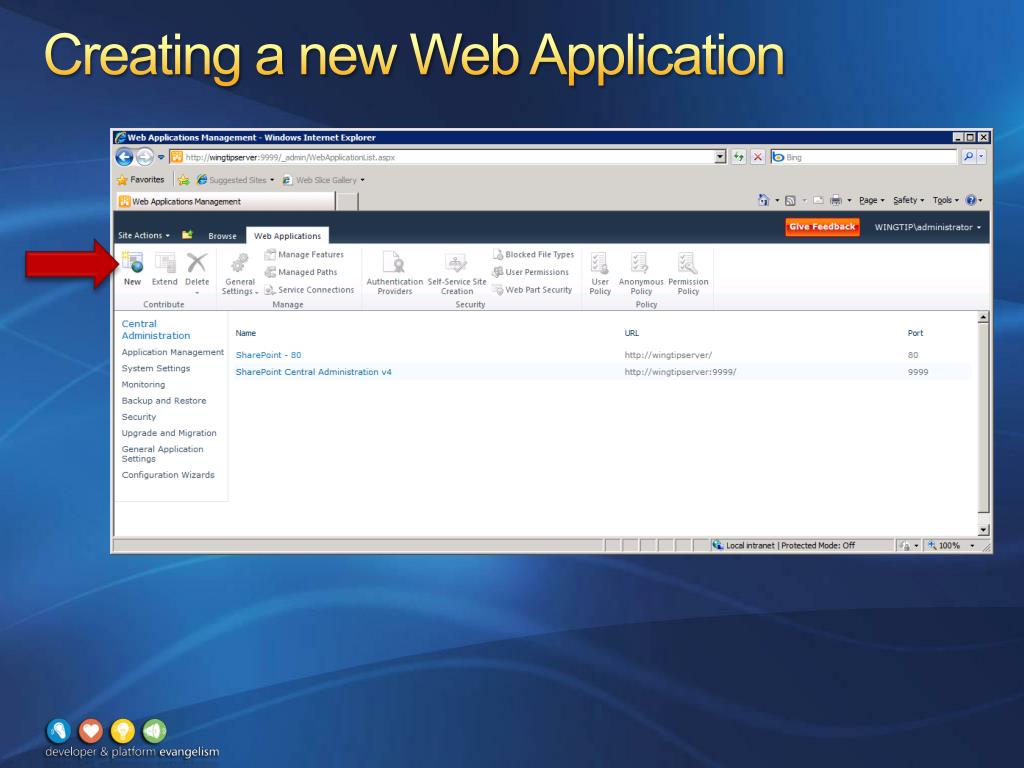Open Configuration Wizards link
Viewport: 1024px width, 768px height.
click(168, 475)
